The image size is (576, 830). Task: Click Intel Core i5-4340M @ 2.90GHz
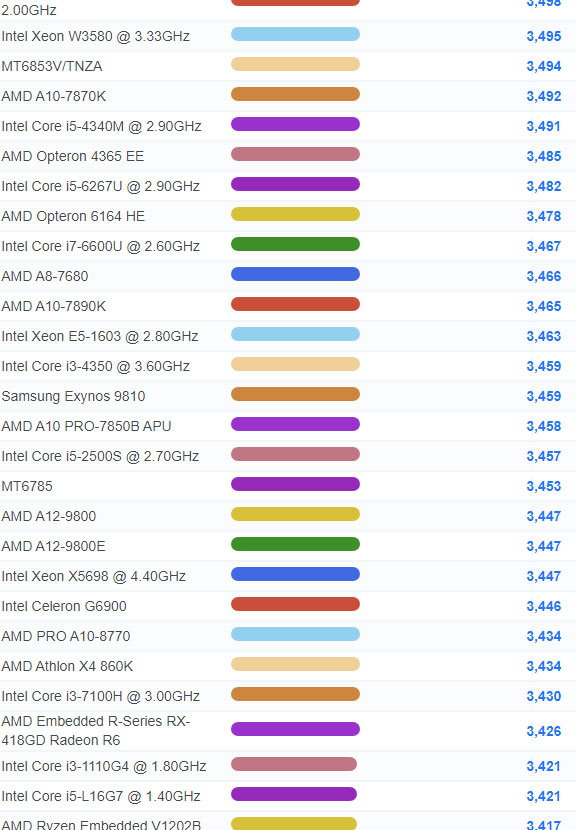point(101,126)
